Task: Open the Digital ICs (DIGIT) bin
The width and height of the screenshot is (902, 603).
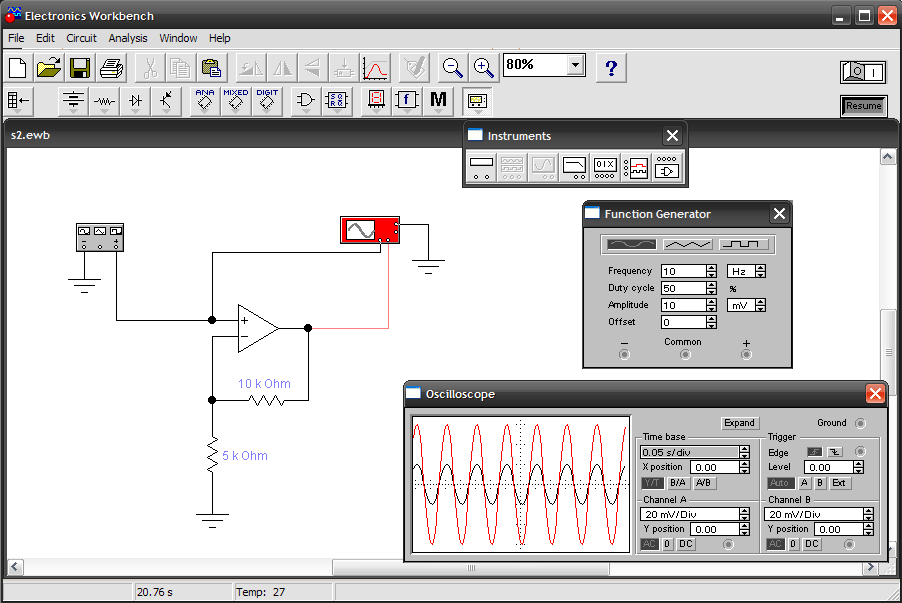Action: click(267, 101)
